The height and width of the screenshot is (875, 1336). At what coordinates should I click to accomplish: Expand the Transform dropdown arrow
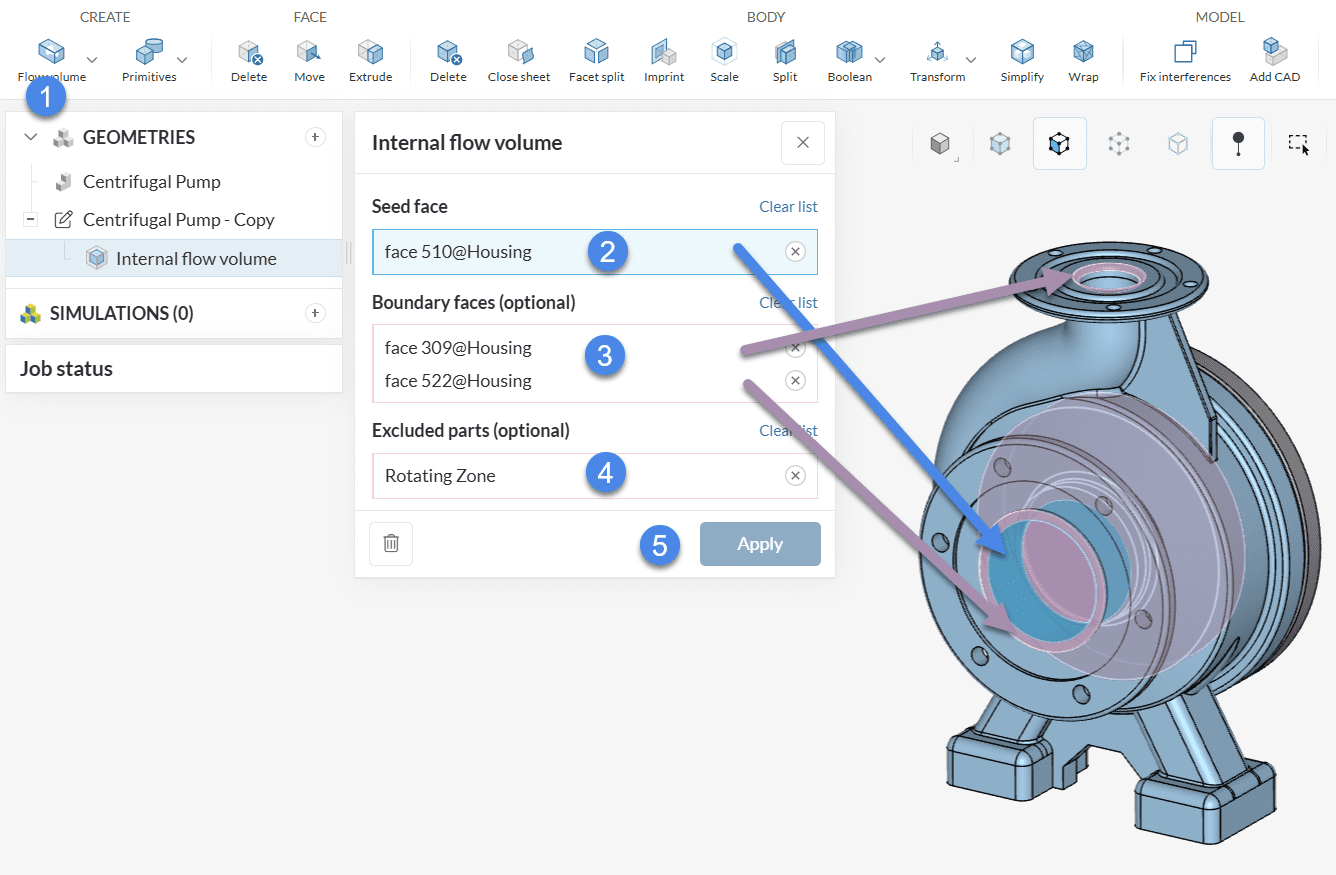click(x=970, y=60)
